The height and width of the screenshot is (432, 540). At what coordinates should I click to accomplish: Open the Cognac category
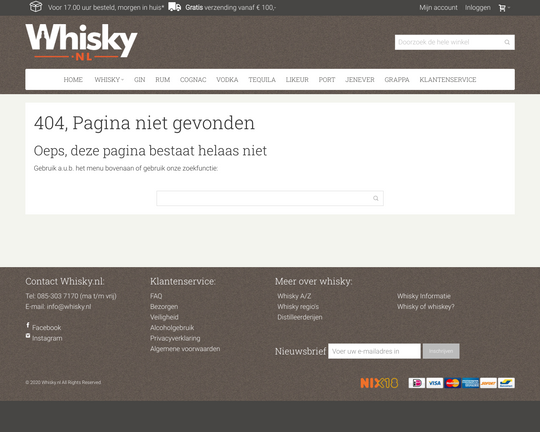point(193,80)
